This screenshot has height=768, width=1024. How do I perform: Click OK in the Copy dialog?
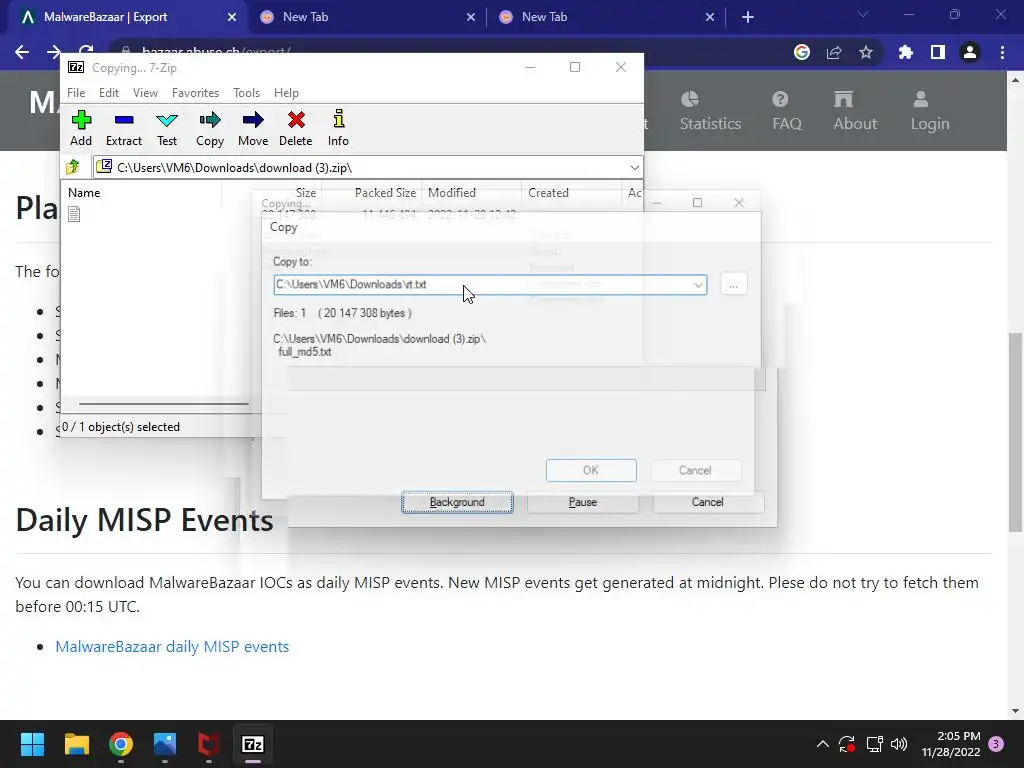[591, 470]
